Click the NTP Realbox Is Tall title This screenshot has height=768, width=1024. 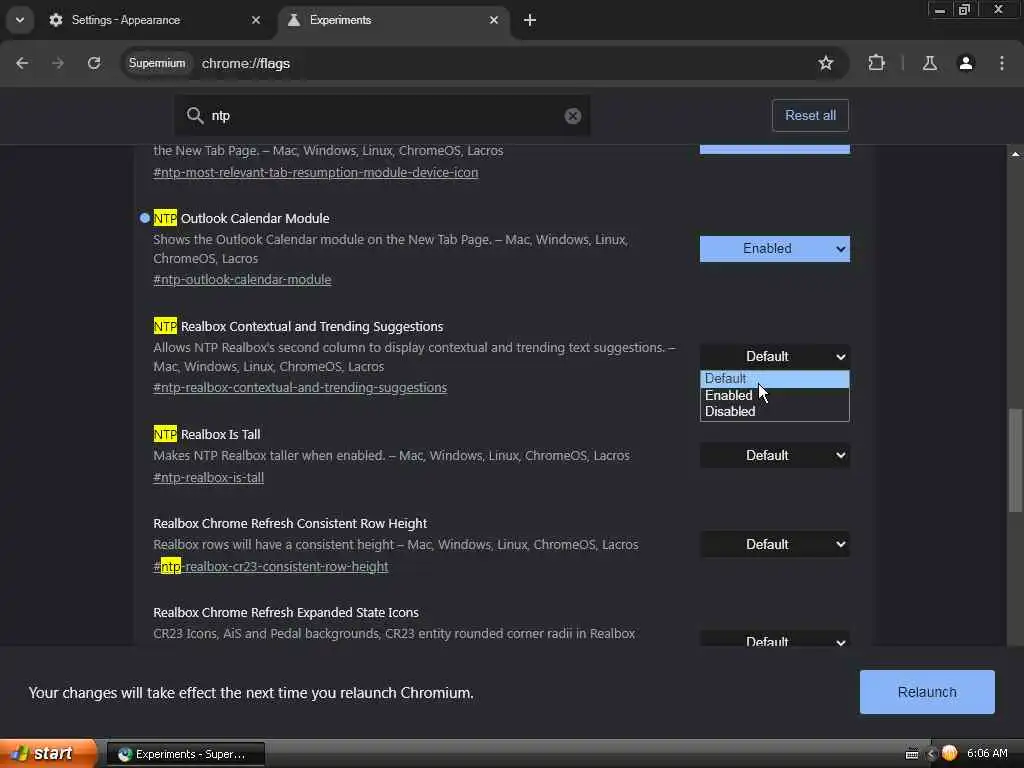[206, 434]
